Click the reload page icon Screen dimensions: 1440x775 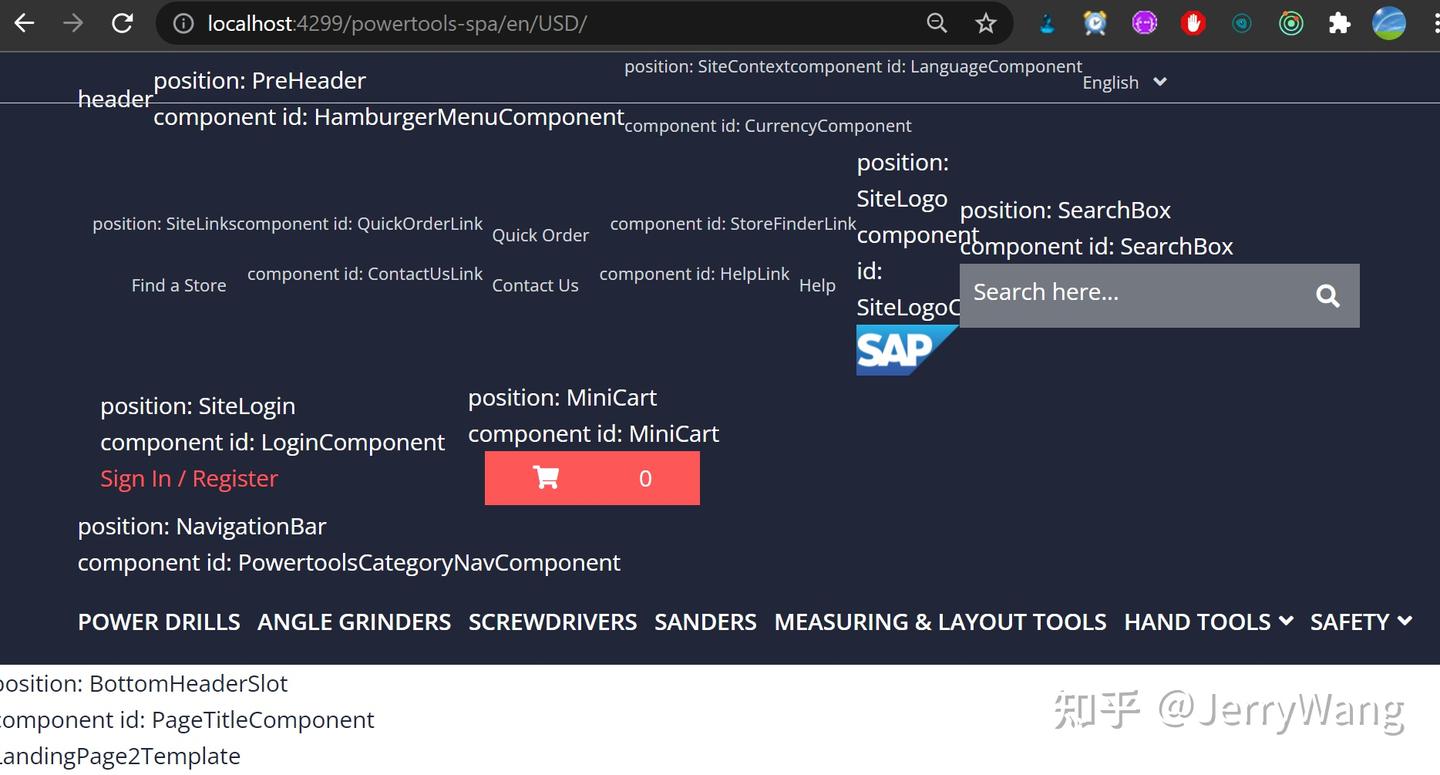(x=122, y=22)
